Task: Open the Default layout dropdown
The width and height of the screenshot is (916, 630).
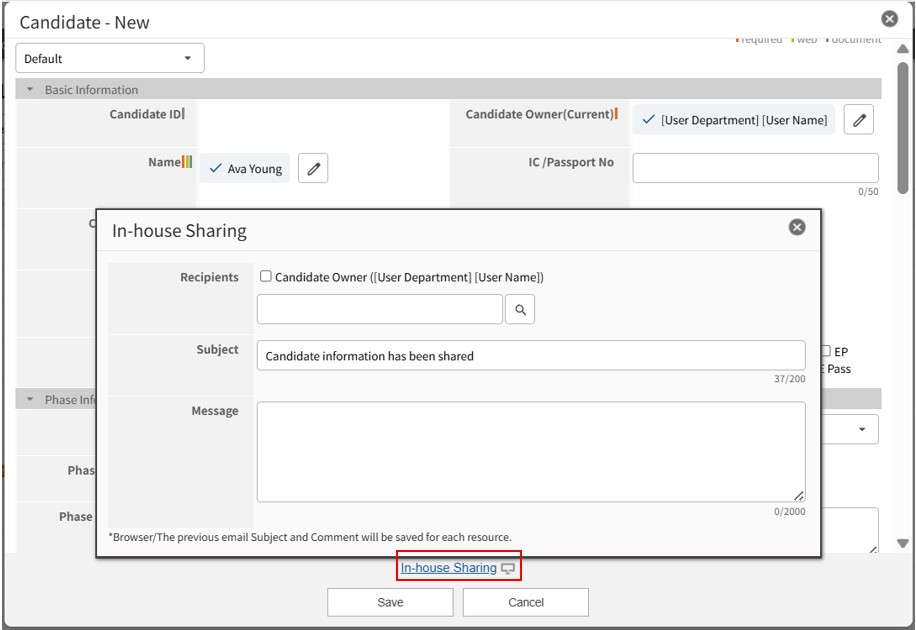Action: 110,59
